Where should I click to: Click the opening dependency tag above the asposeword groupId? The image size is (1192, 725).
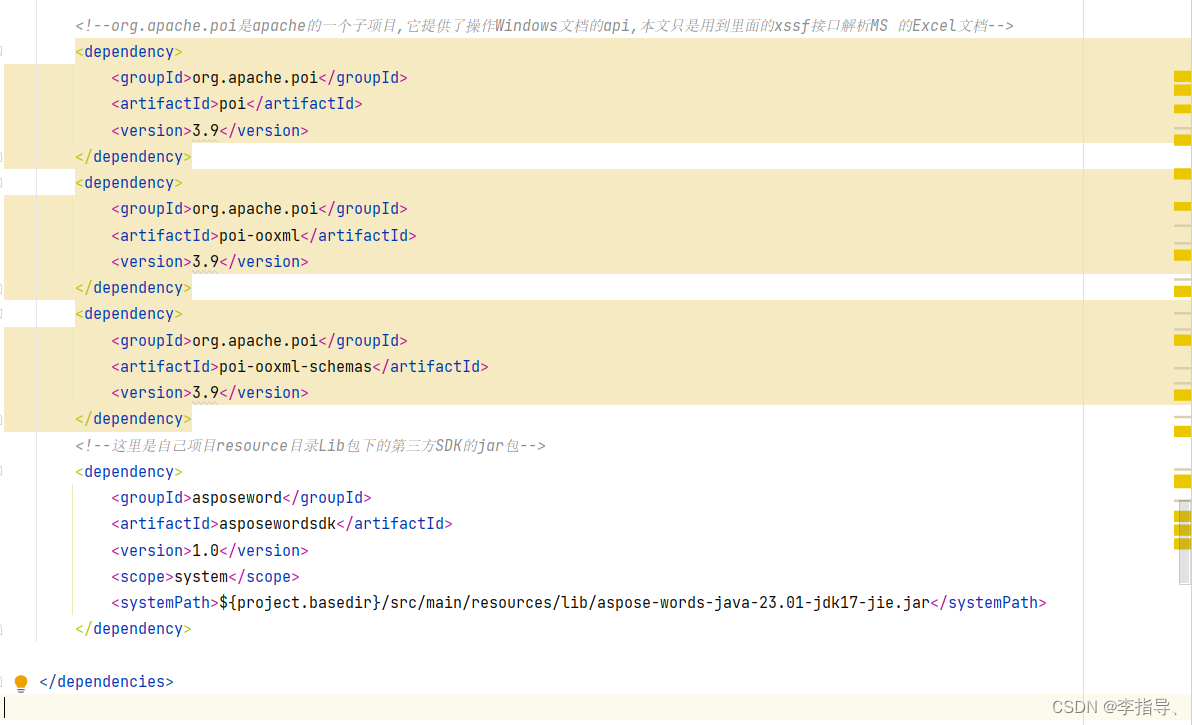129,472
